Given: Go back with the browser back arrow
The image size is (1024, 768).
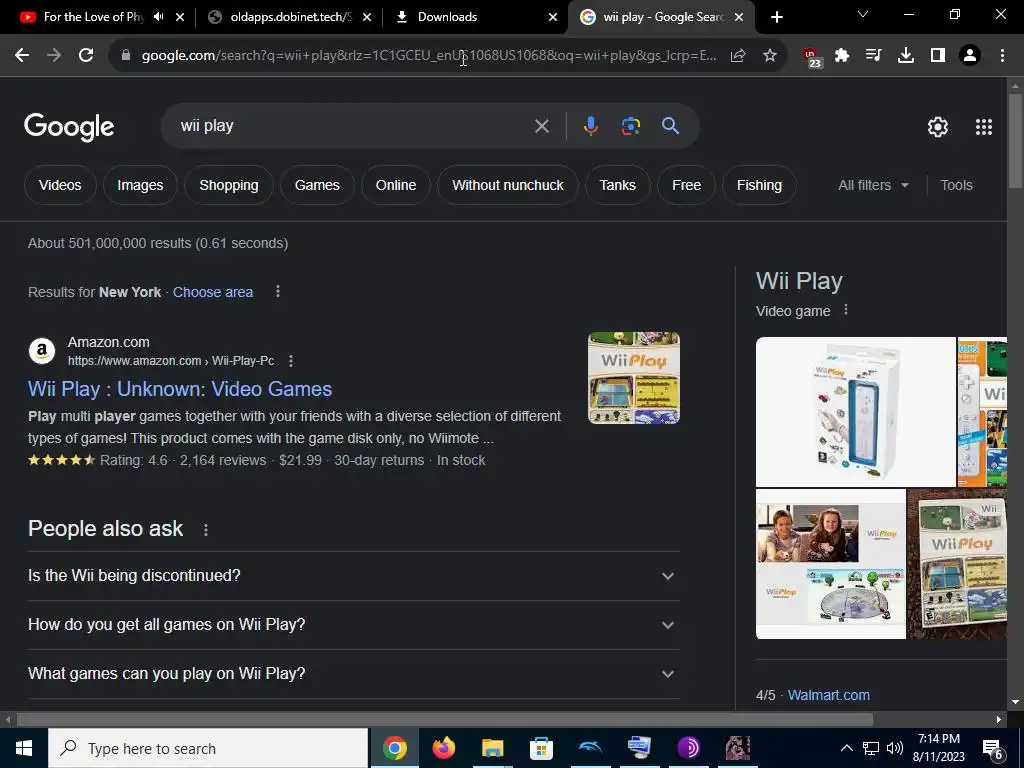Looking at the screenshot, I should point(22,56).
